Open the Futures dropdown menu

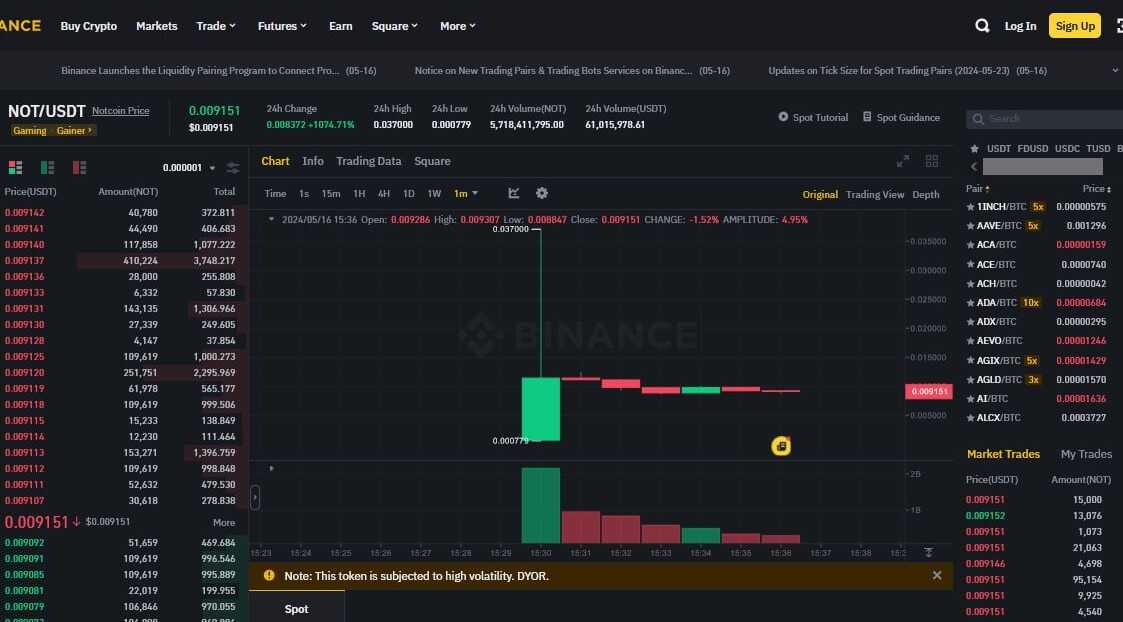[282, 26]
